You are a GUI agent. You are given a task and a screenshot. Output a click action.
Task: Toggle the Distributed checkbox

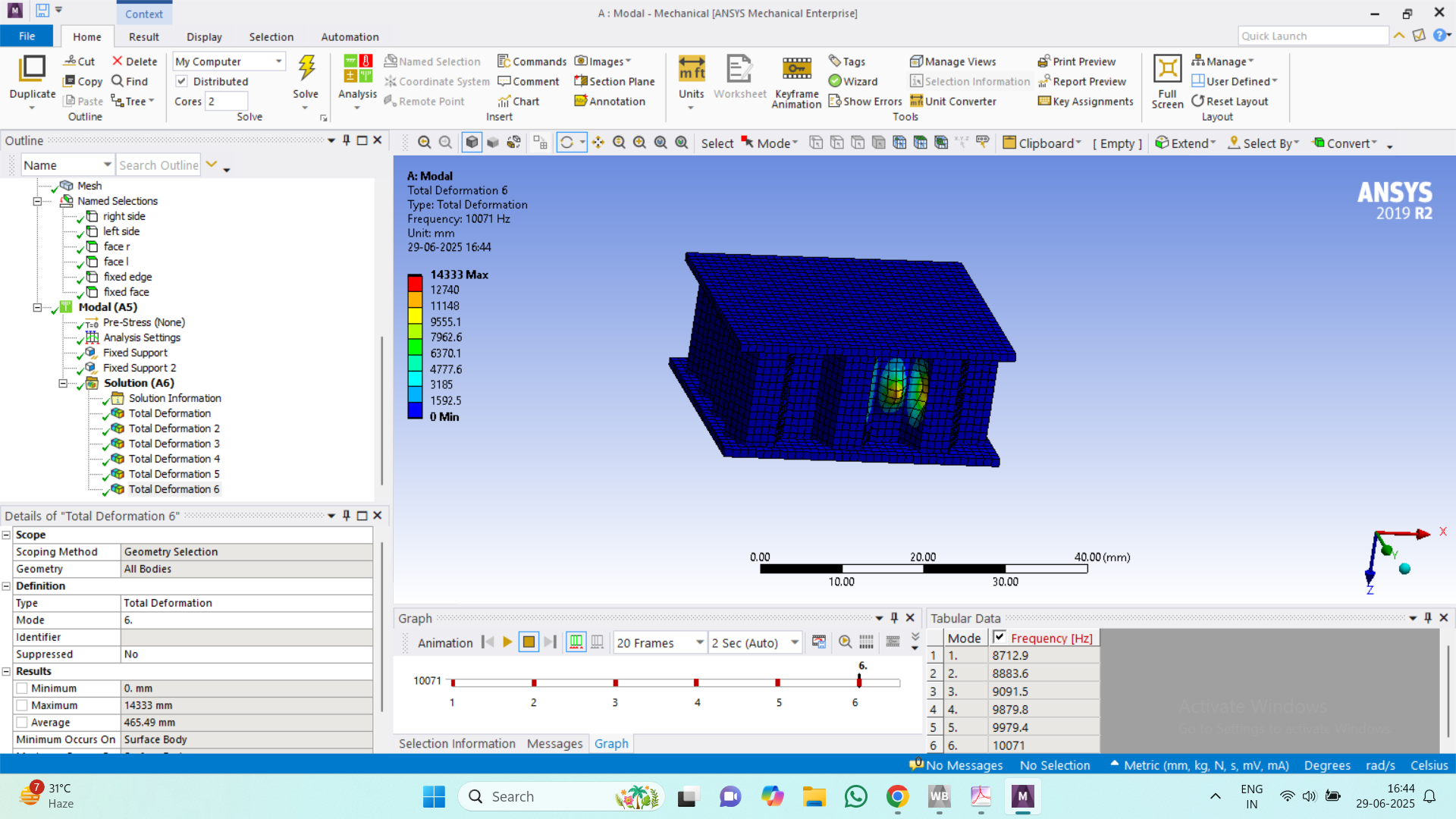[x=182, y=81]
